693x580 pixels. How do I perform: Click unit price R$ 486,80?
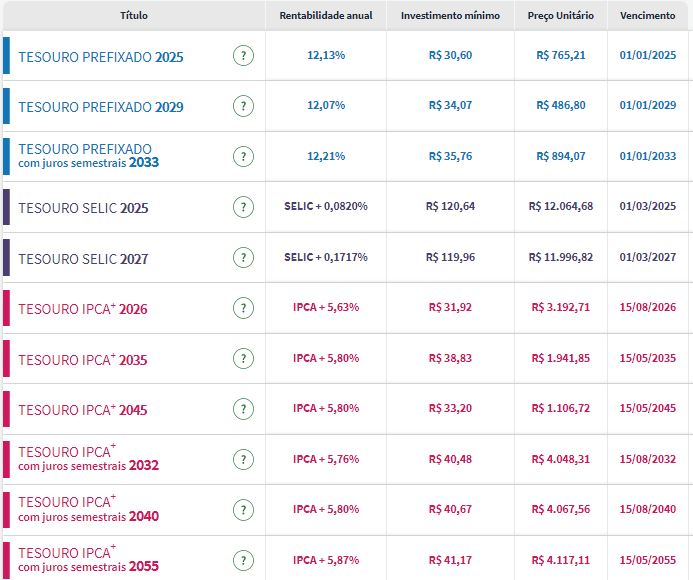click(x=561, y=105)
